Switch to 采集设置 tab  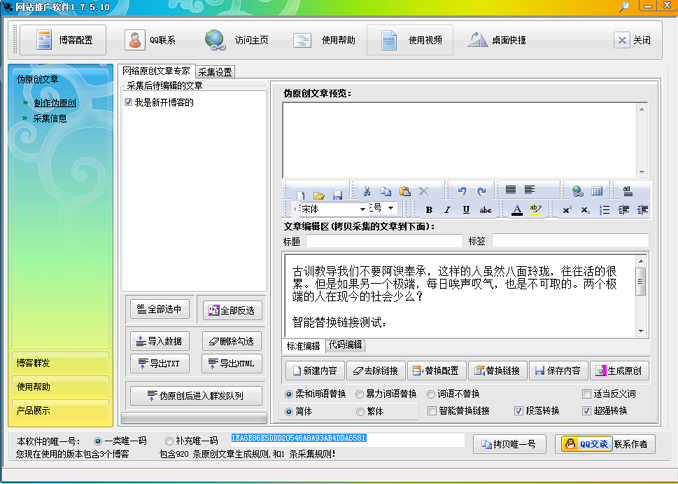[215, 72]
